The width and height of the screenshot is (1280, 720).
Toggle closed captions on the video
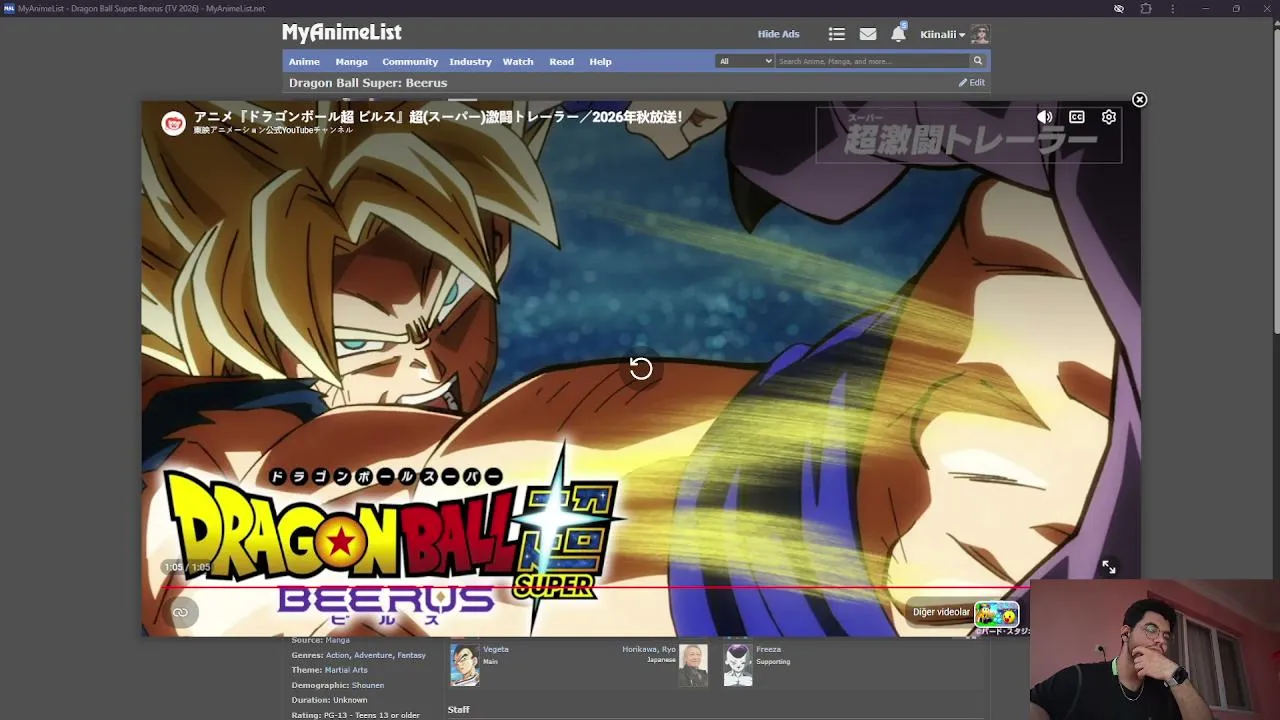pyautogui.click(x=1077, y=117)
